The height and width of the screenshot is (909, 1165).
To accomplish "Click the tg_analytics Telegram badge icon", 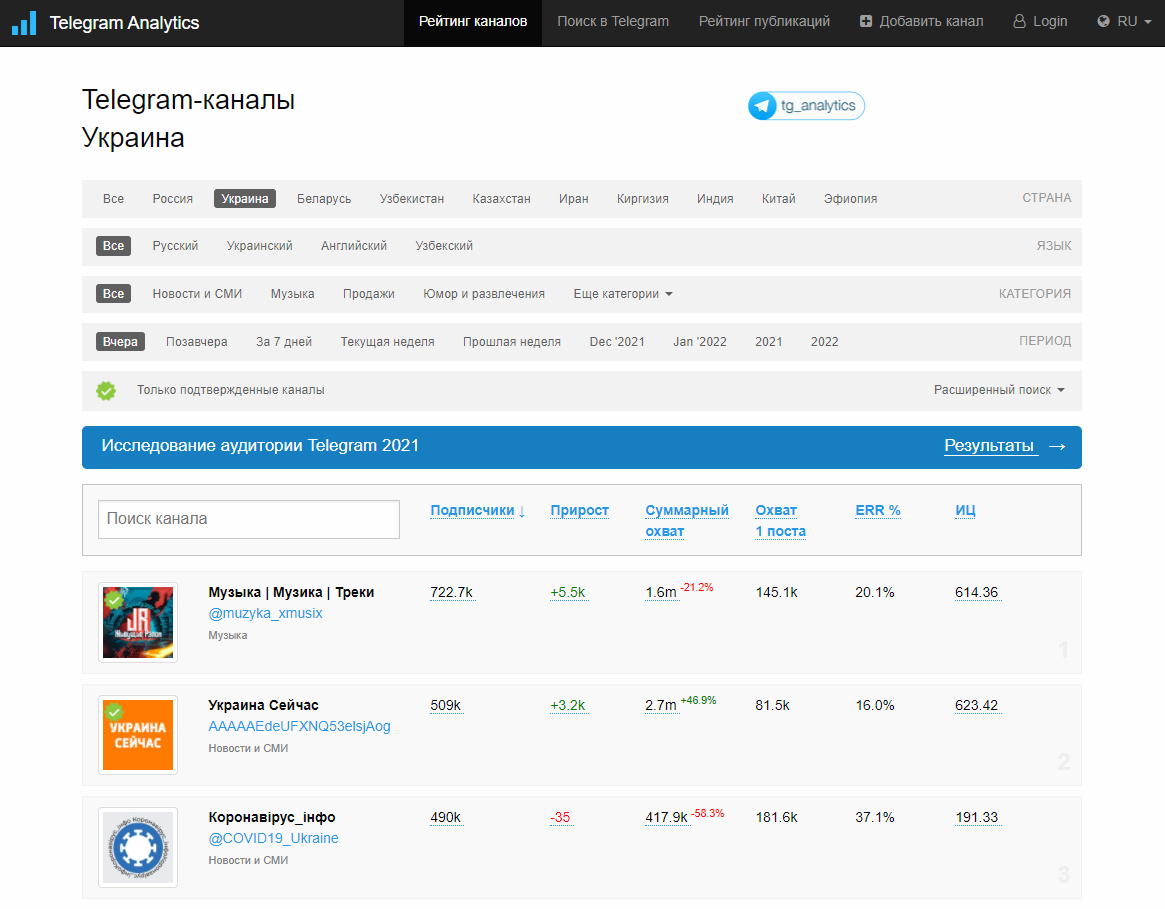I will [763, 106].
